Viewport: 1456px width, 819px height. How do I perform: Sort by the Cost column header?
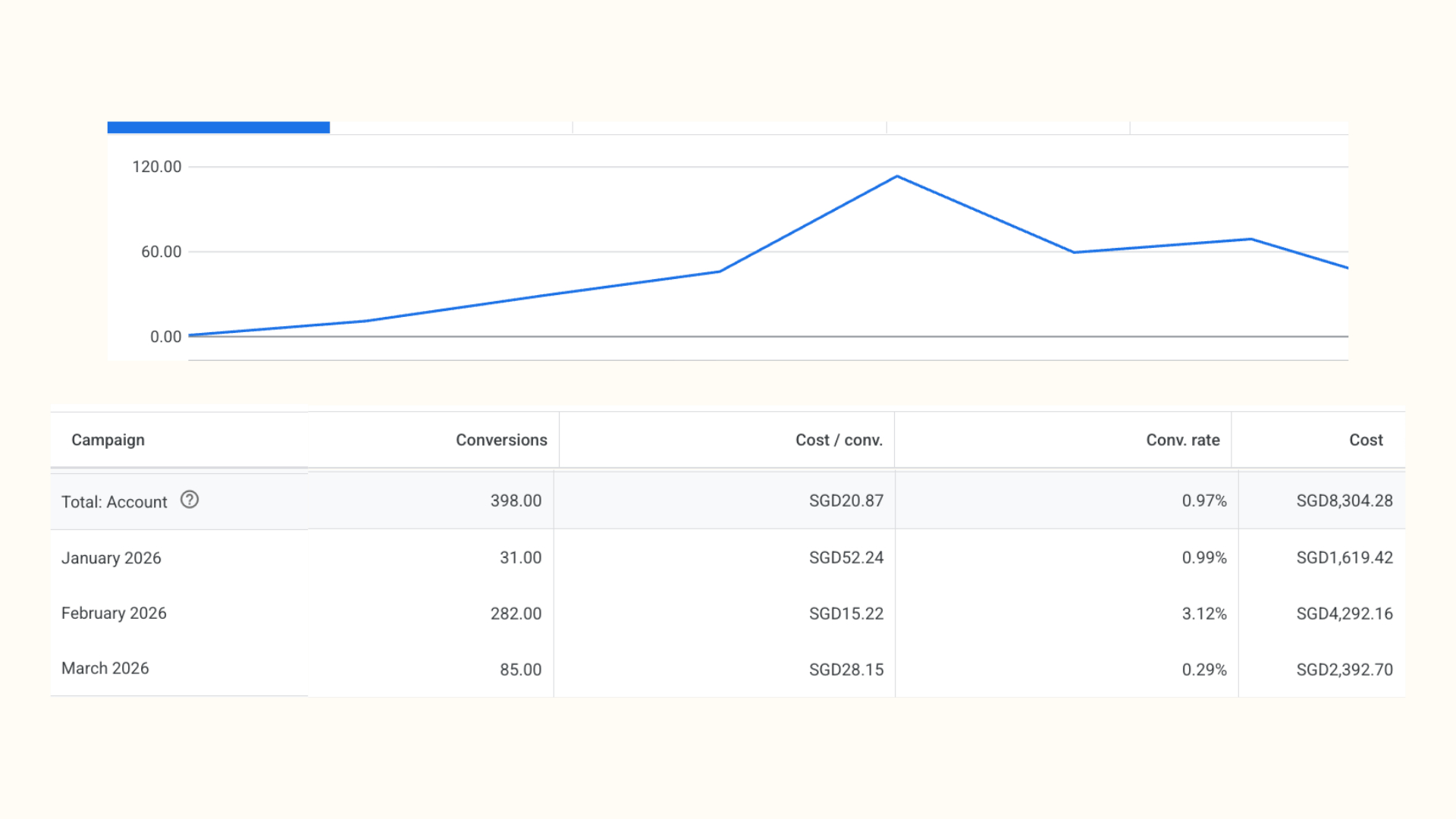pos(1366,440)
